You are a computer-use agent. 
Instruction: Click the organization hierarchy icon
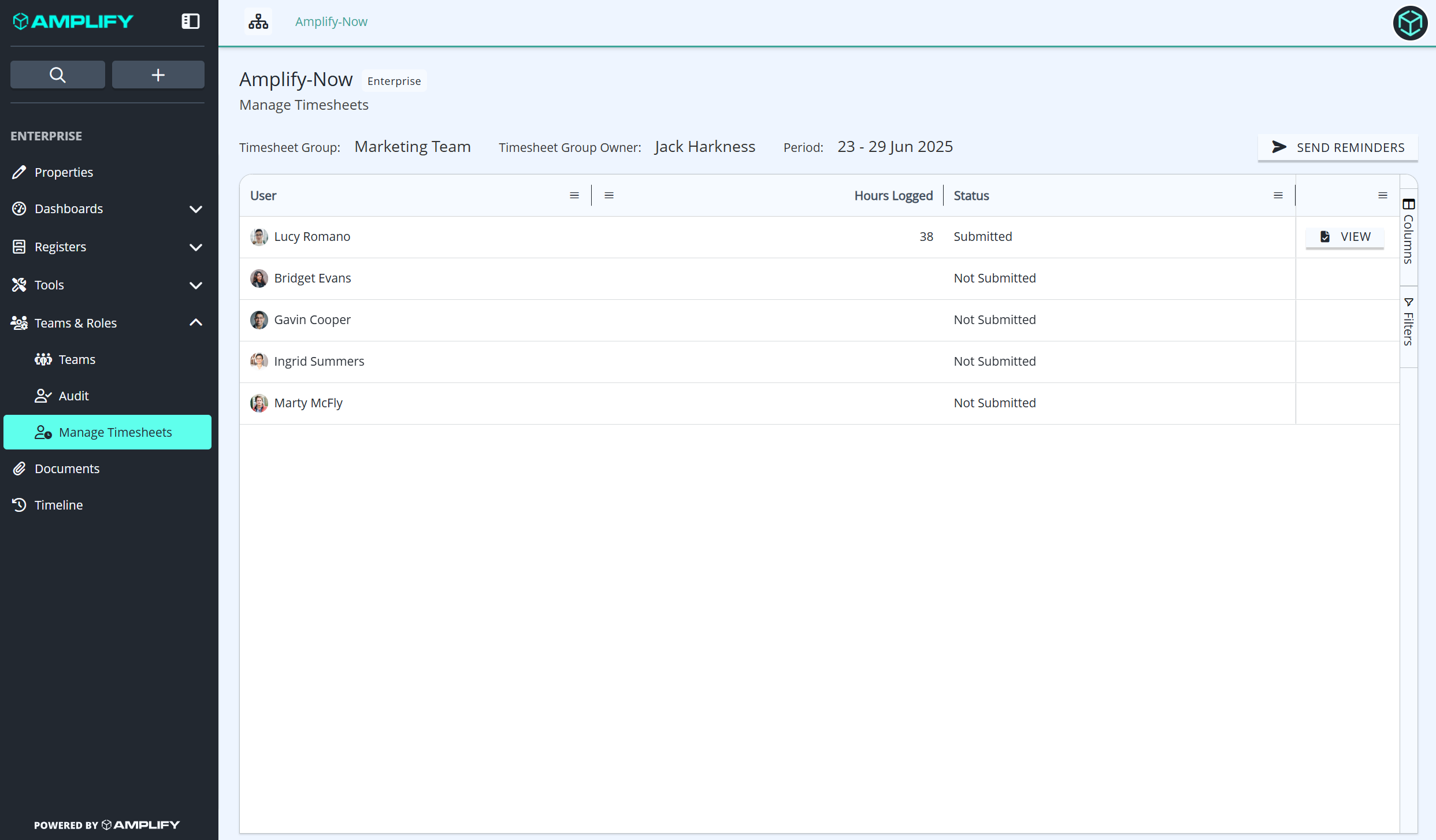(258, 21)
